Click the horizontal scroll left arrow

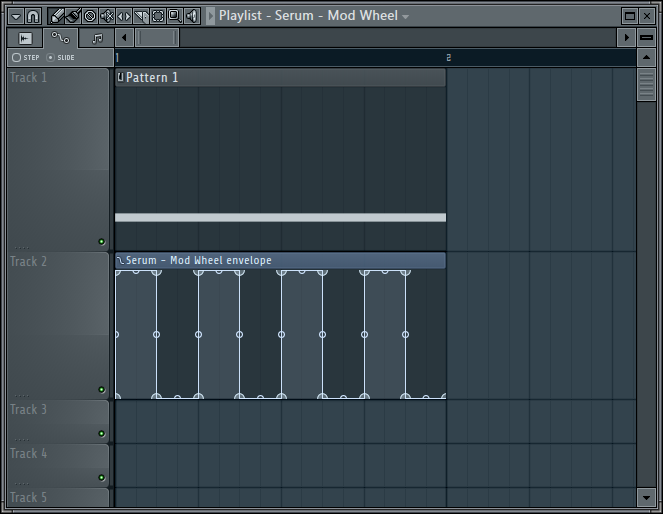[x=124, y=38]
